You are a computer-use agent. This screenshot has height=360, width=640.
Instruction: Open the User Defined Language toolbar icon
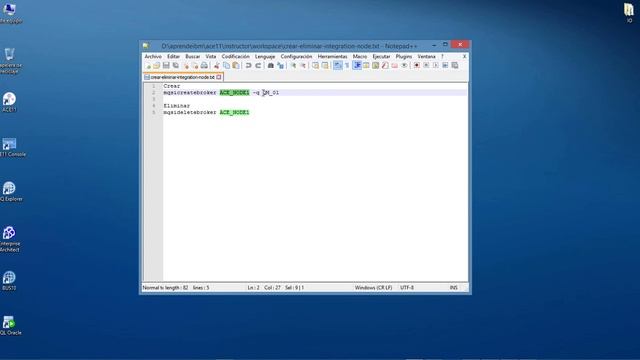click(366, 66)
